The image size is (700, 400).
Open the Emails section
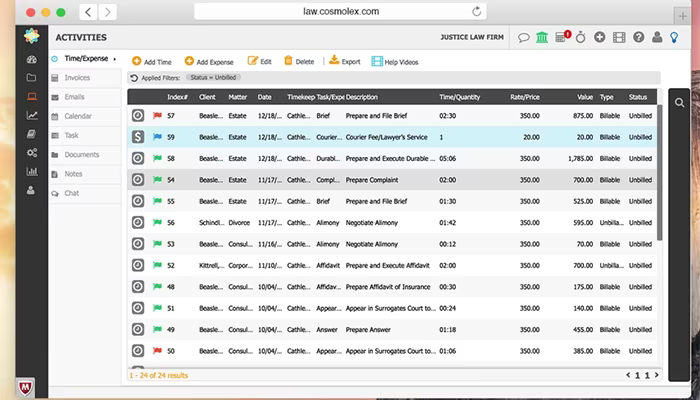click(x=74, y=97)
